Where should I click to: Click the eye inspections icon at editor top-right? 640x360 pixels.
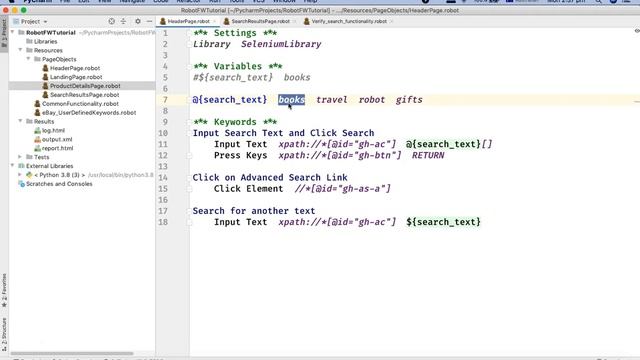pyautogui.click(x=637, y=31)
